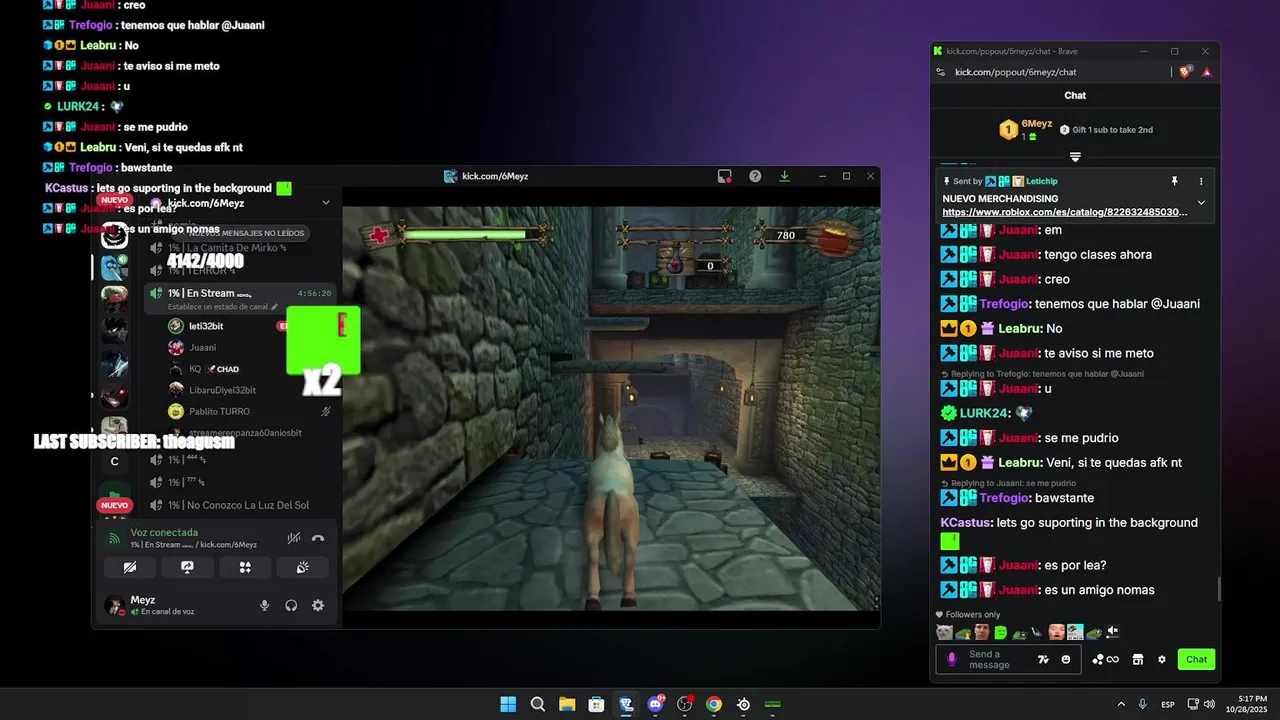
Task: Click Voz conectada status text
Action: (x=164, y=532)
